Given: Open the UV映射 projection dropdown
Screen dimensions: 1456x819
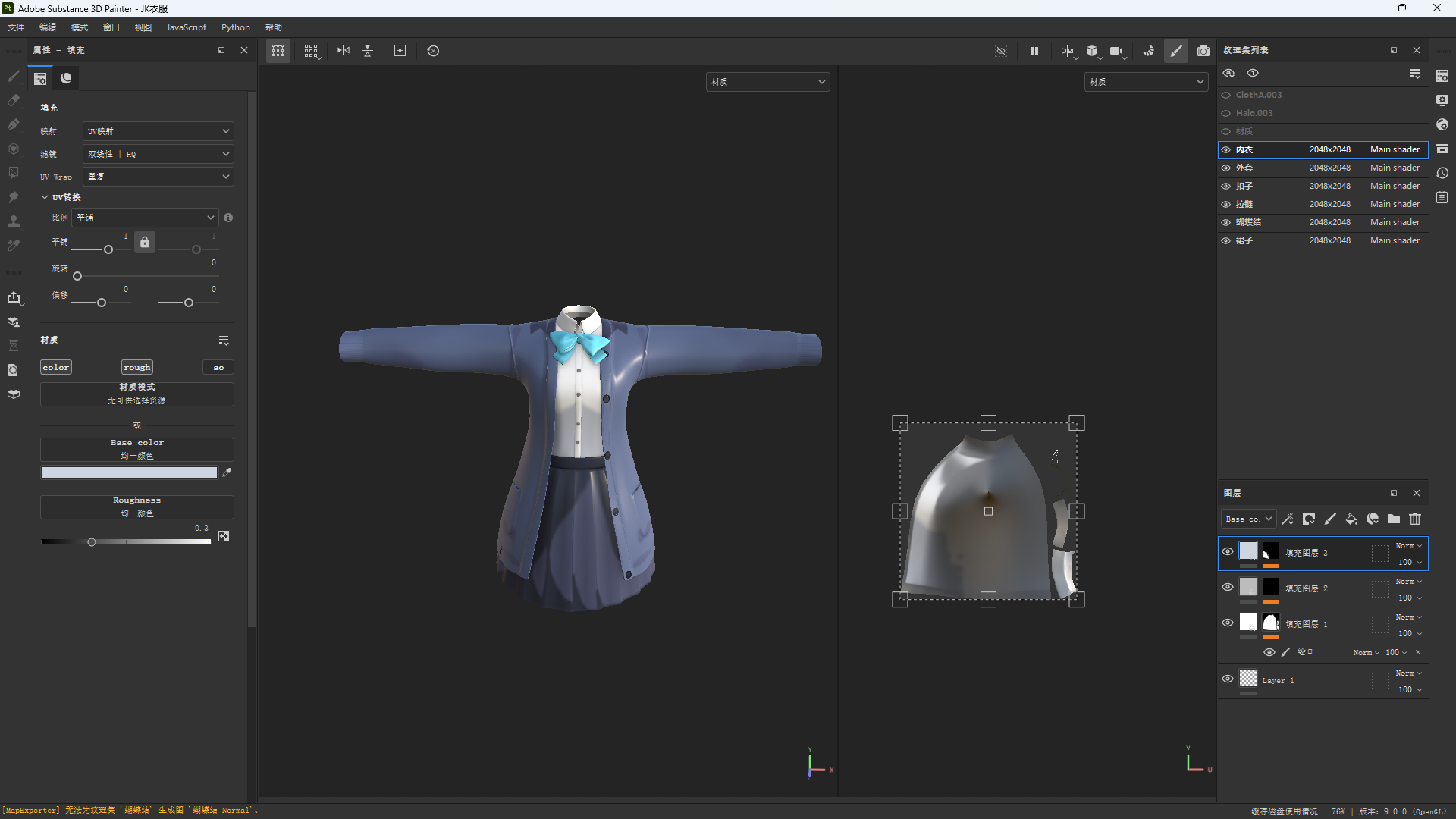Looking at the screenshot, I should point(158,131).
